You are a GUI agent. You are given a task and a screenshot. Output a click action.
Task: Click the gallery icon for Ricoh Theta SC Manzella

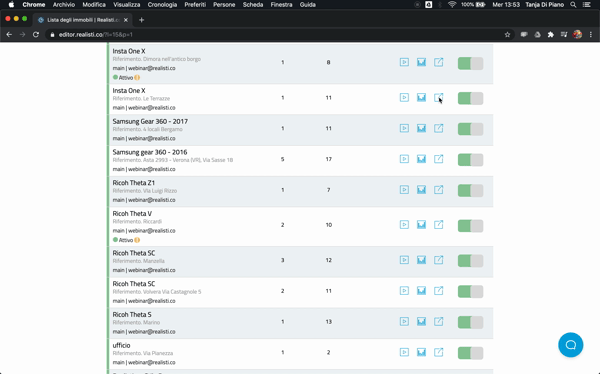(x=421, y=260)
